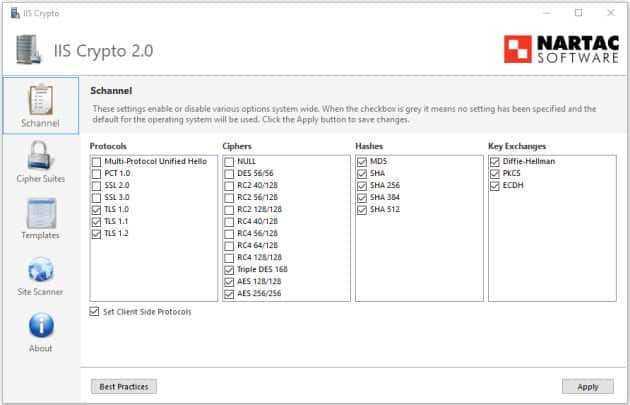Open the Templates window icon
This screenshot has width=630, height=405.
click(x=41, y=213)
